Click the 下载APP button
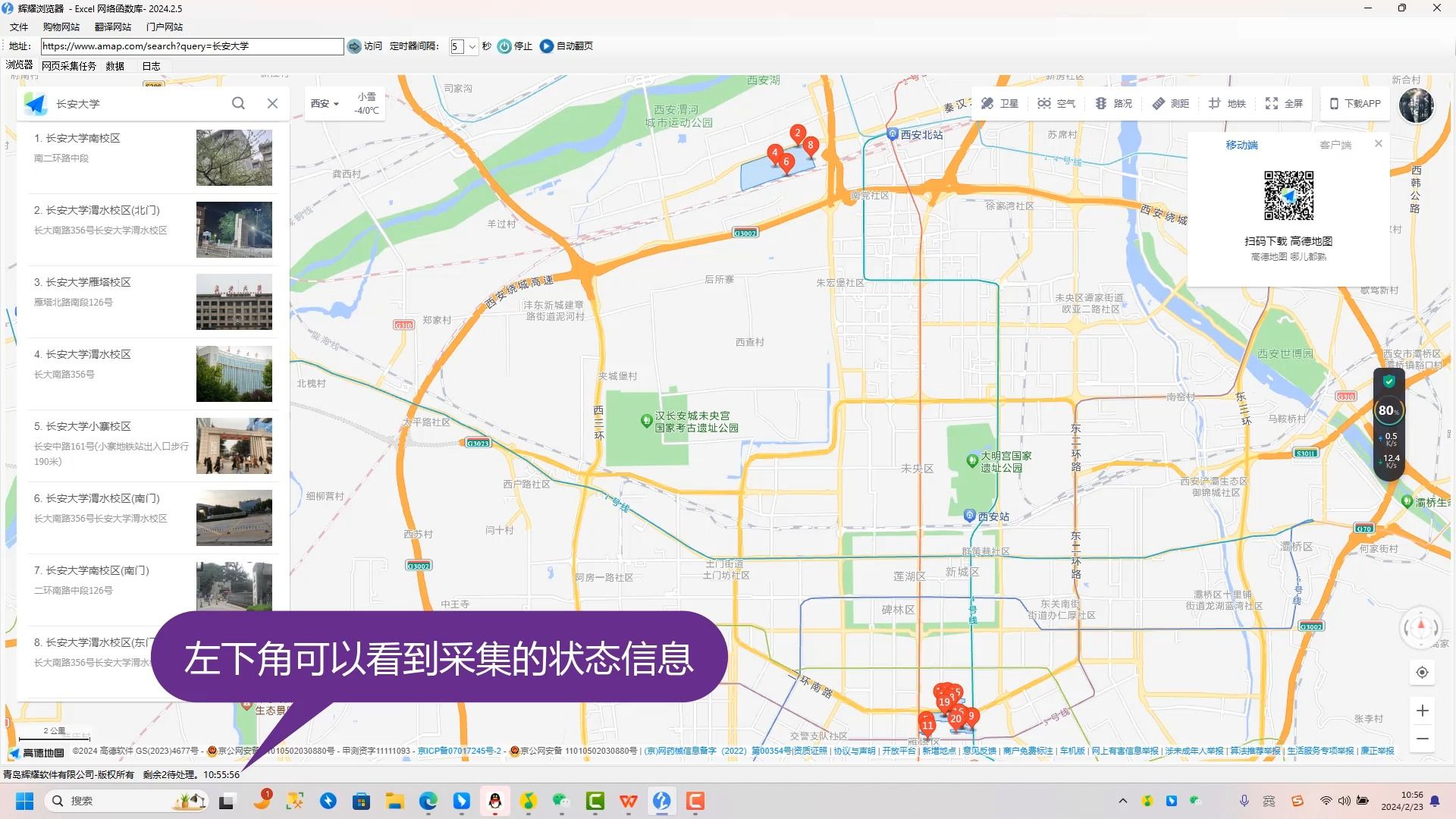Image resolution: width=1456 pixels, height=819 pixels. tap(1355, 103)
